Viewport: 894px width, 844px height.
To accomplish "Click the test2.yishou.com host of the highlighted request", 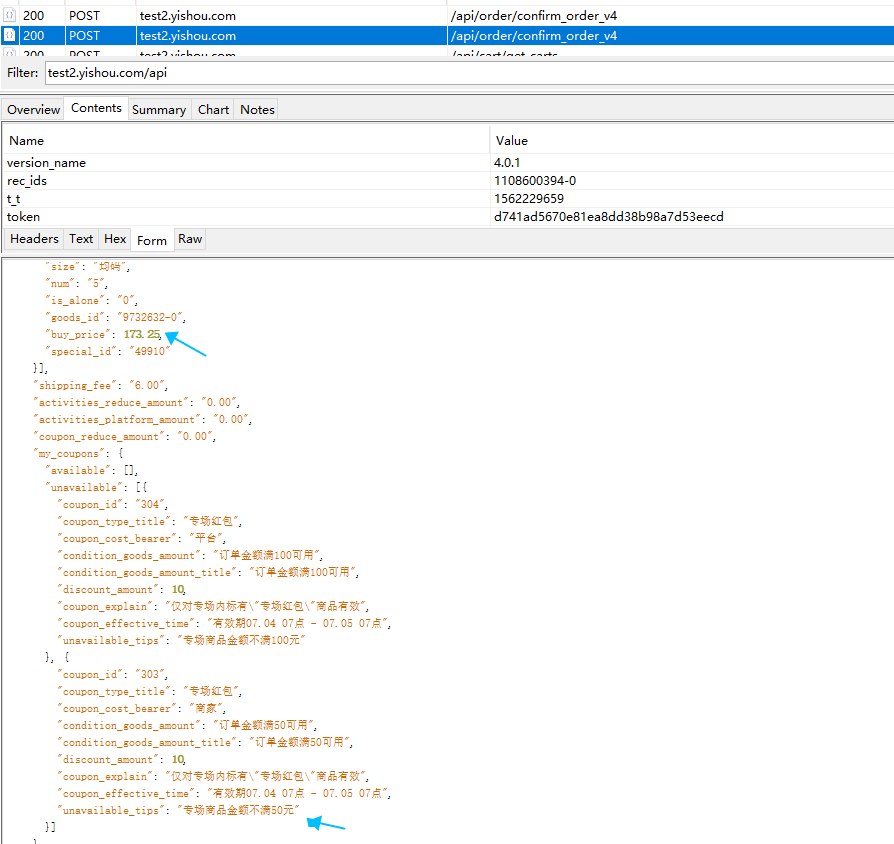I will pyautogui.click(x=188, y=35).
